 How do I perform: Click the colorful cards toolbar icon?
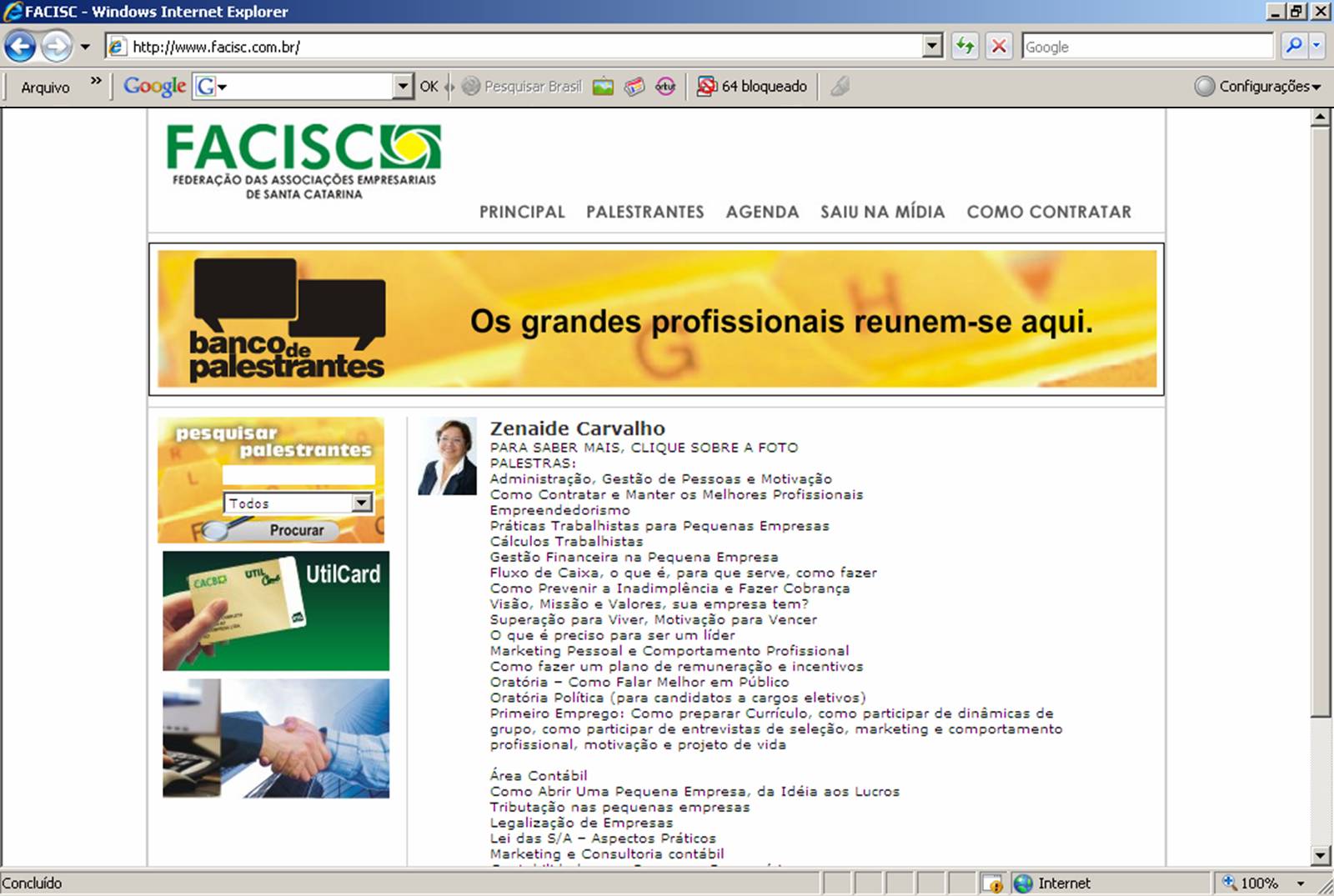point(634,86)
